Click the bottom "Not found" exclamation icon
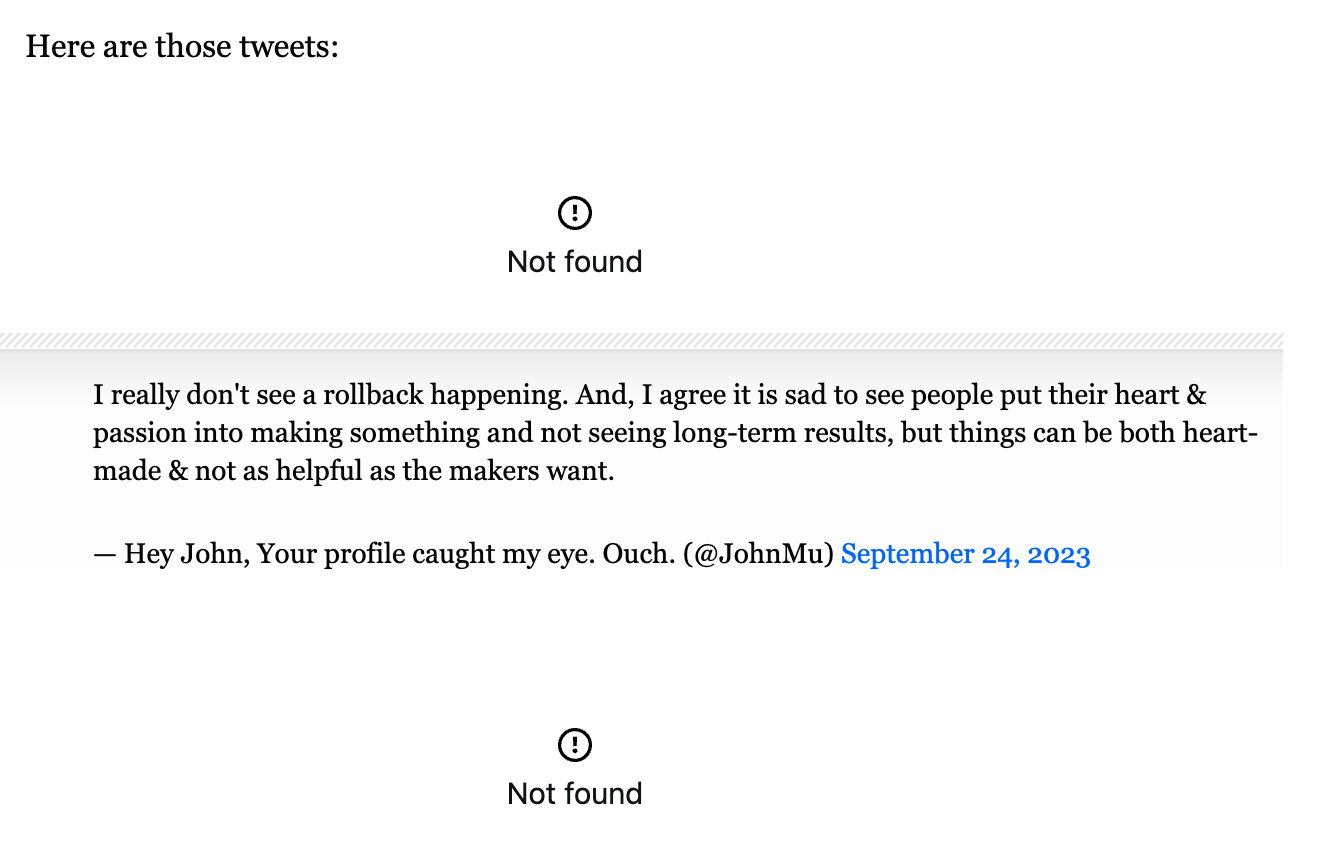This screenshot has width=1332, height=846. tap(575, 745)
